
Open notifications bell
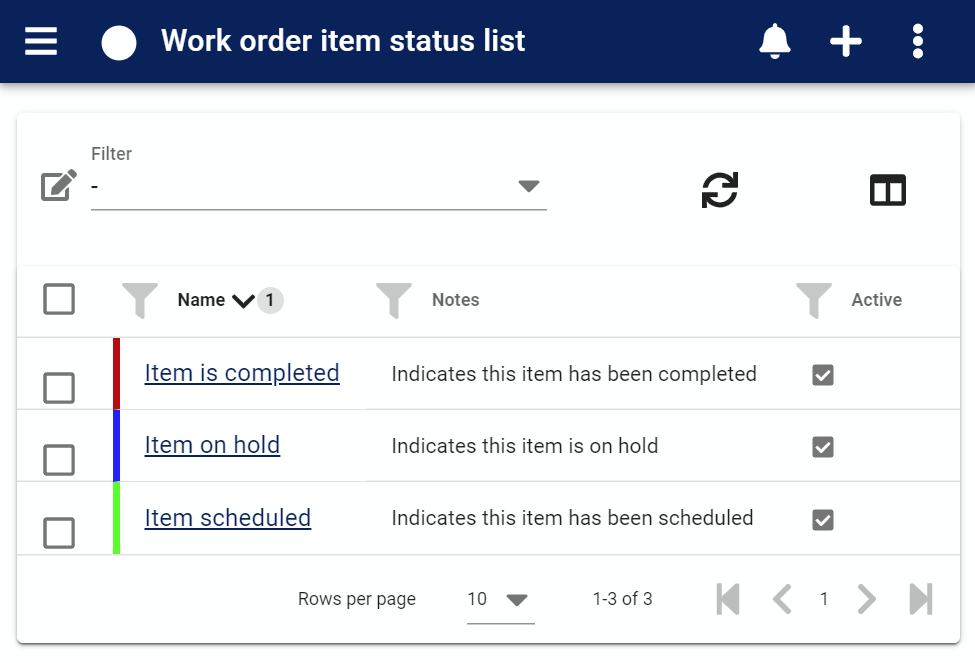[775, 41]
